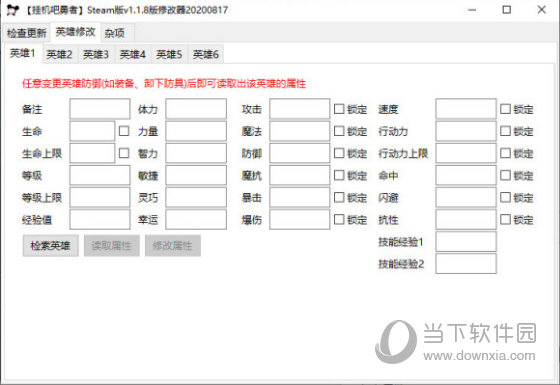Screen dimensions: 560x385
Task: Click the 修改属性 button
Action: pos(172,246)
